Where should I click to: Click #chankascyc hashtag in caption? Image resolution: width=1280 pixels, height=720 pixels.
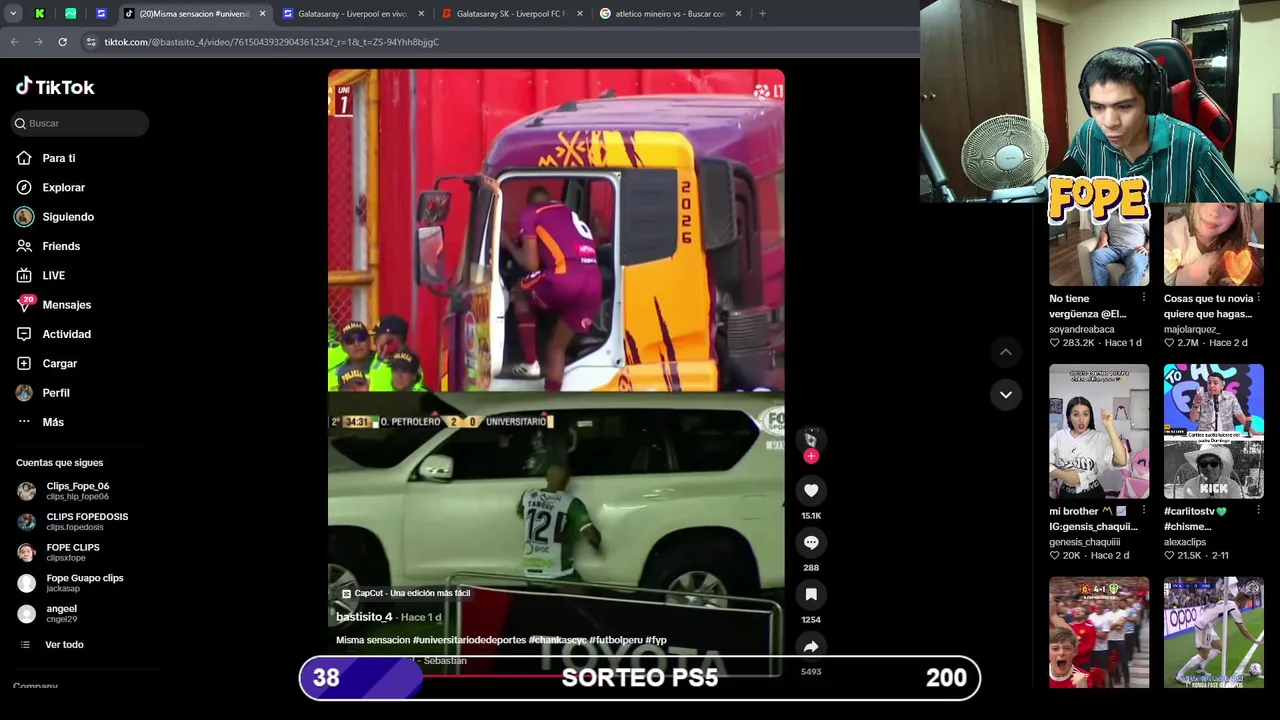pyautogui.click(x=558, y=640)
